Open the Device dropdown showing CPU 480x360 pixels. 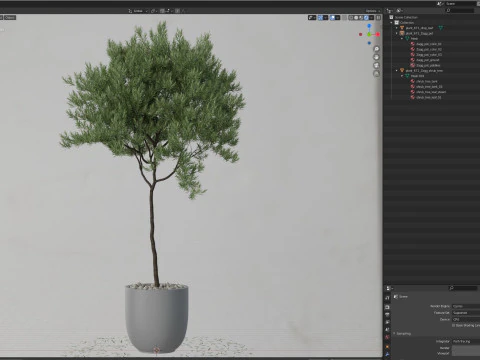point(466,319)
